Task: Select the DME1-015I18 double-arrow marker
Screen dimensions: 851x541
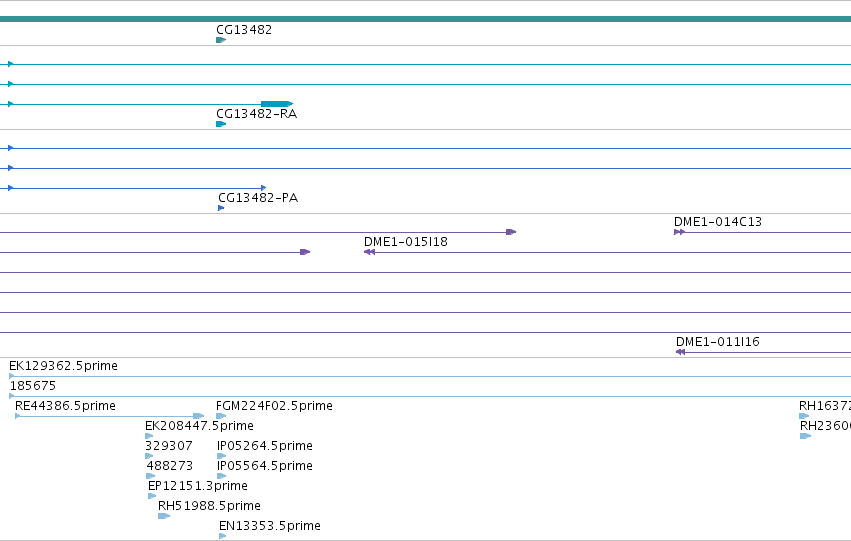Action: (x=369, y=252)
